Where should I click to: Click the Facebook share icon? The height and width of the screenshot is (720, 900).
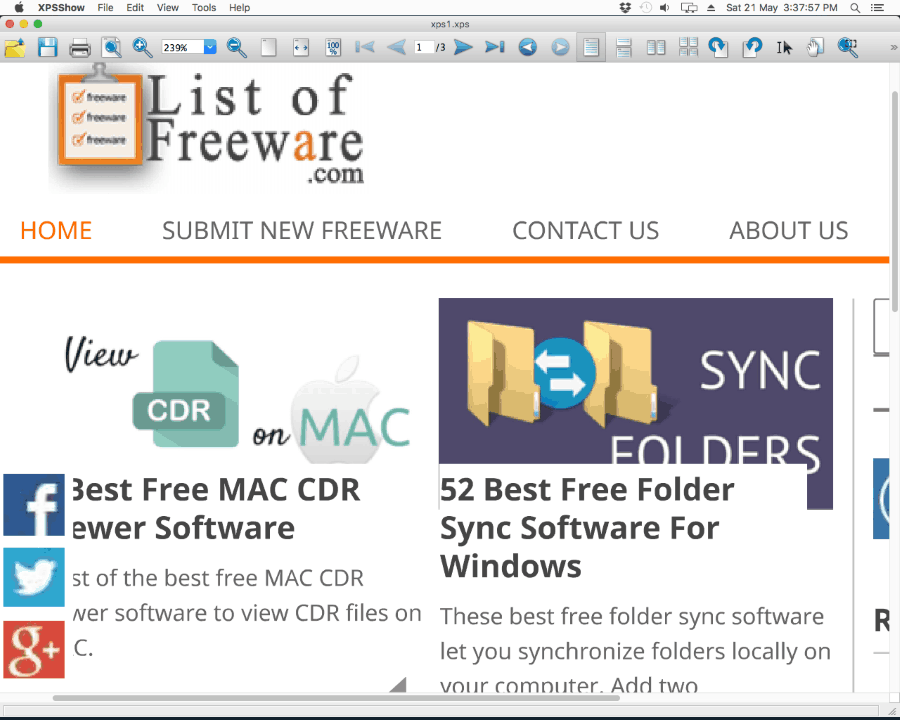pyautogui.click(x=34, y=505)
